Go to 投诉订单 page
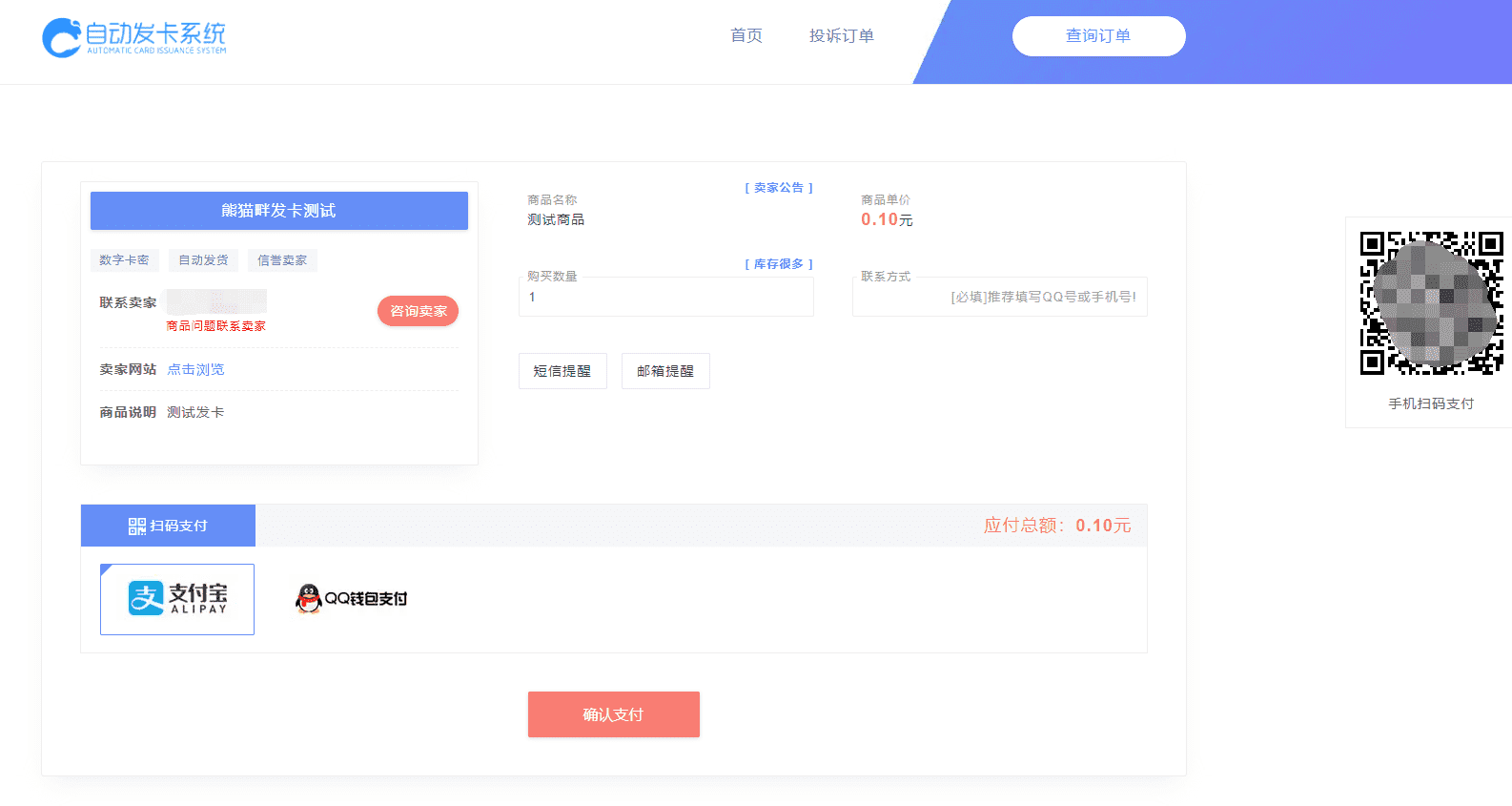The width and height of the screenshot is (1512, 806). 842,35
